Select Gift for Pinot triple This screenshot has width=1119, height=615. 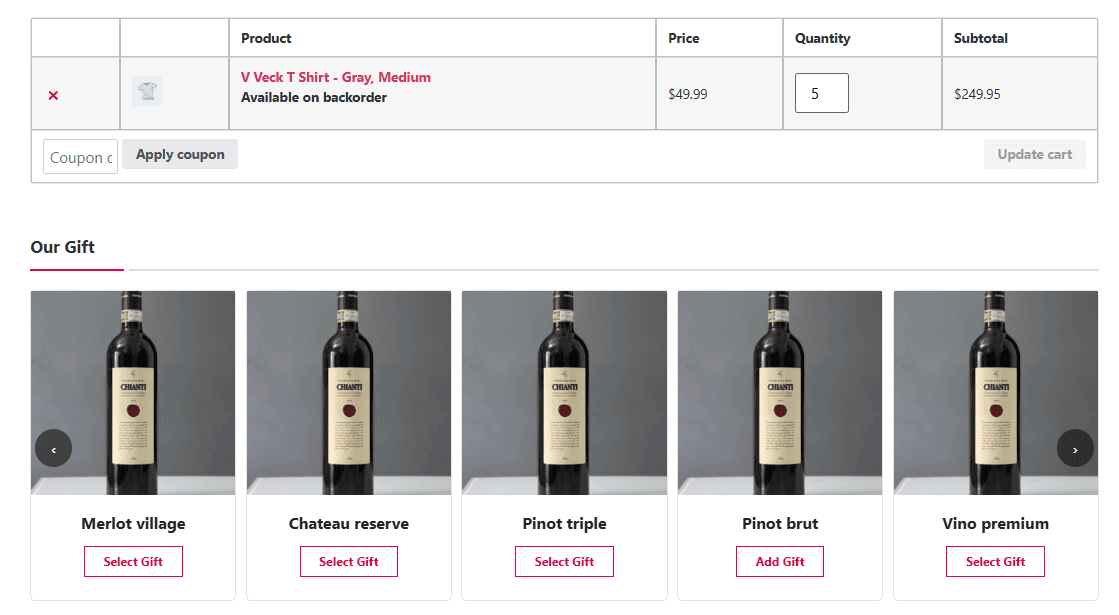tap(564, 562)
